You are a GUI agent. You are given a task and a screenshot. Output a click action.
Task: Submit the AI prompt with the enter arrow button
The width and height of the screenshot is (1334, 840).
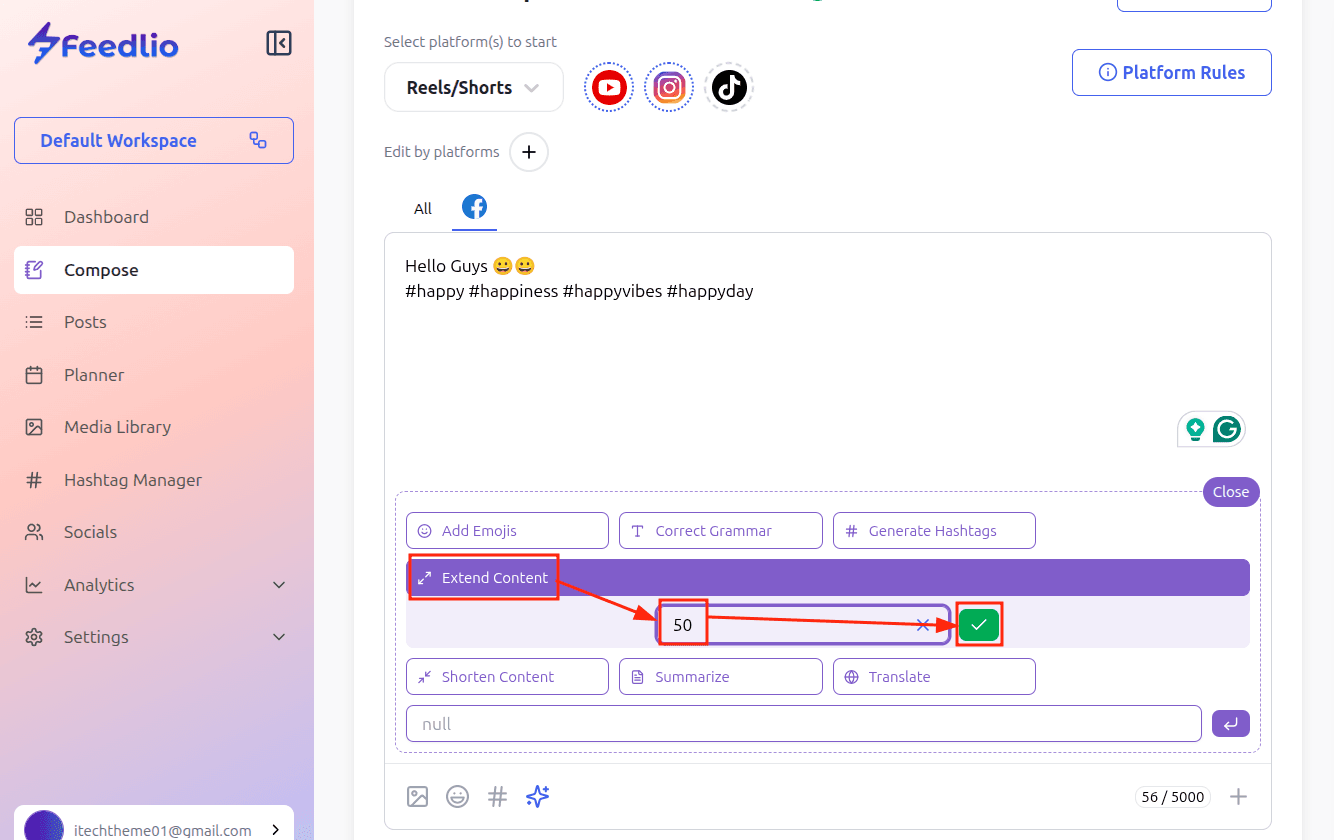(x=1230, y=723)
